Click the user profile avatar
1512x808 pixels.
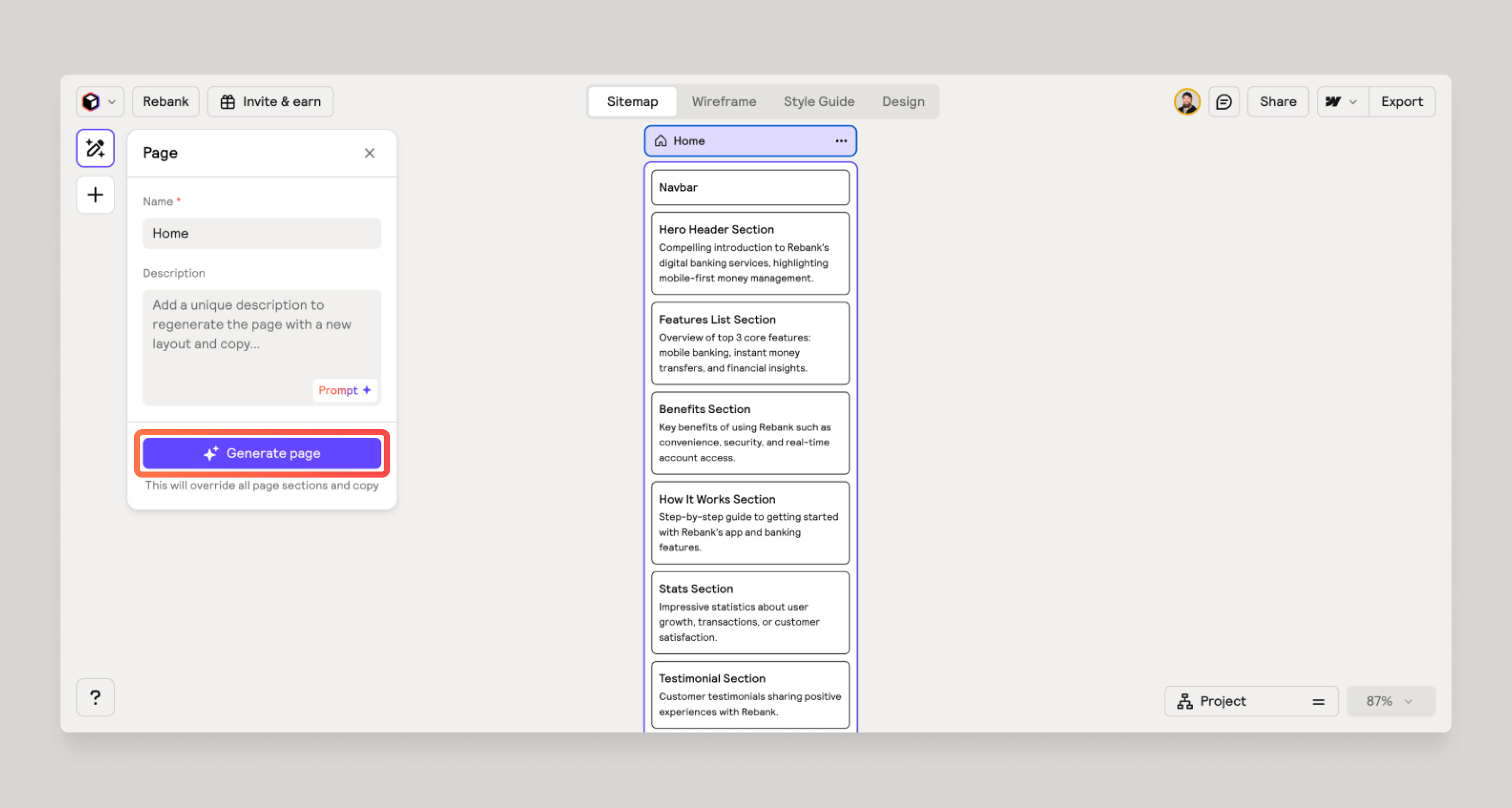click(1186, 102)
